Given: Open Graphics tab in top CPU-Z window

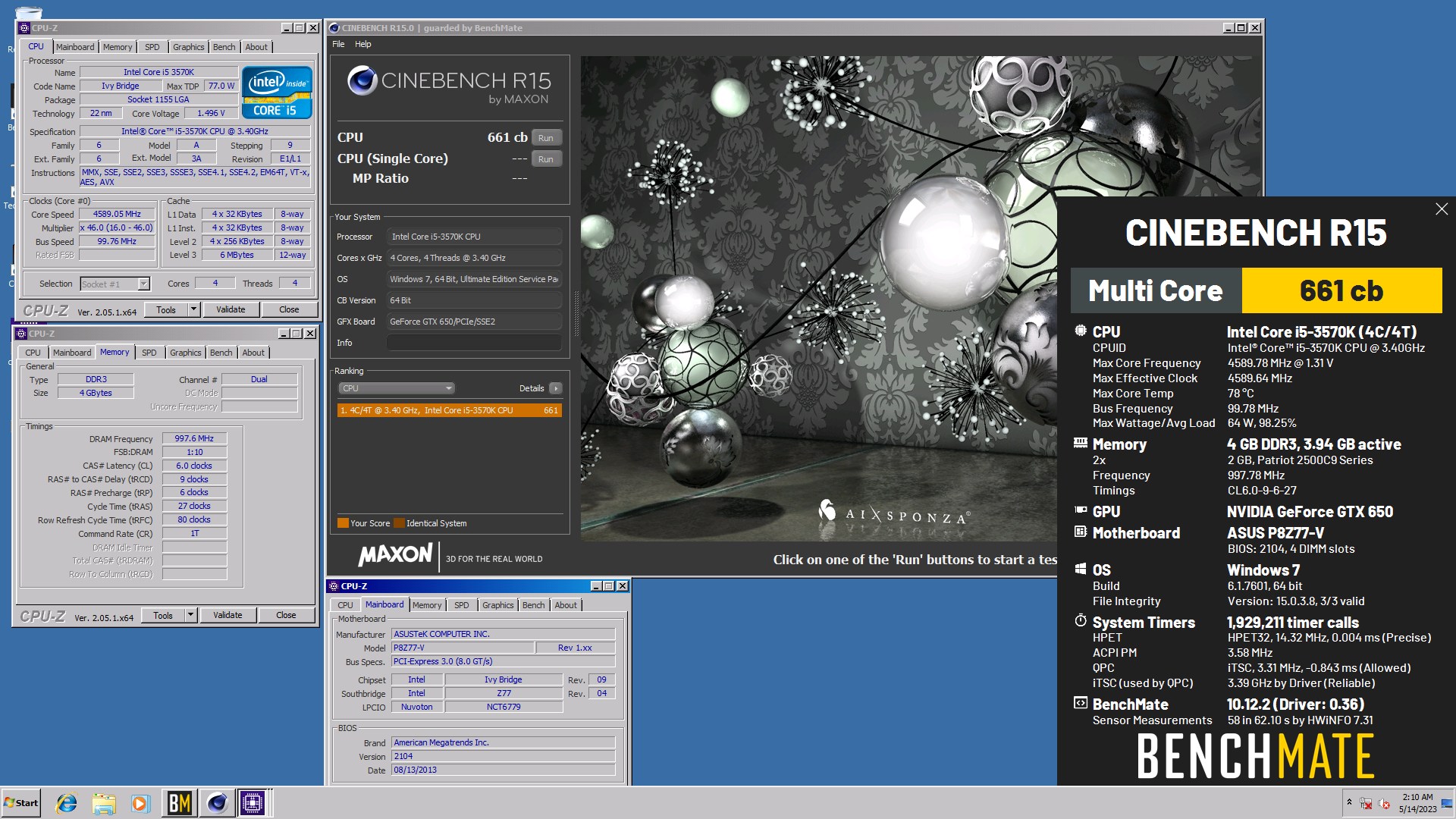Looking at the screenshot, I should (189, 47).
